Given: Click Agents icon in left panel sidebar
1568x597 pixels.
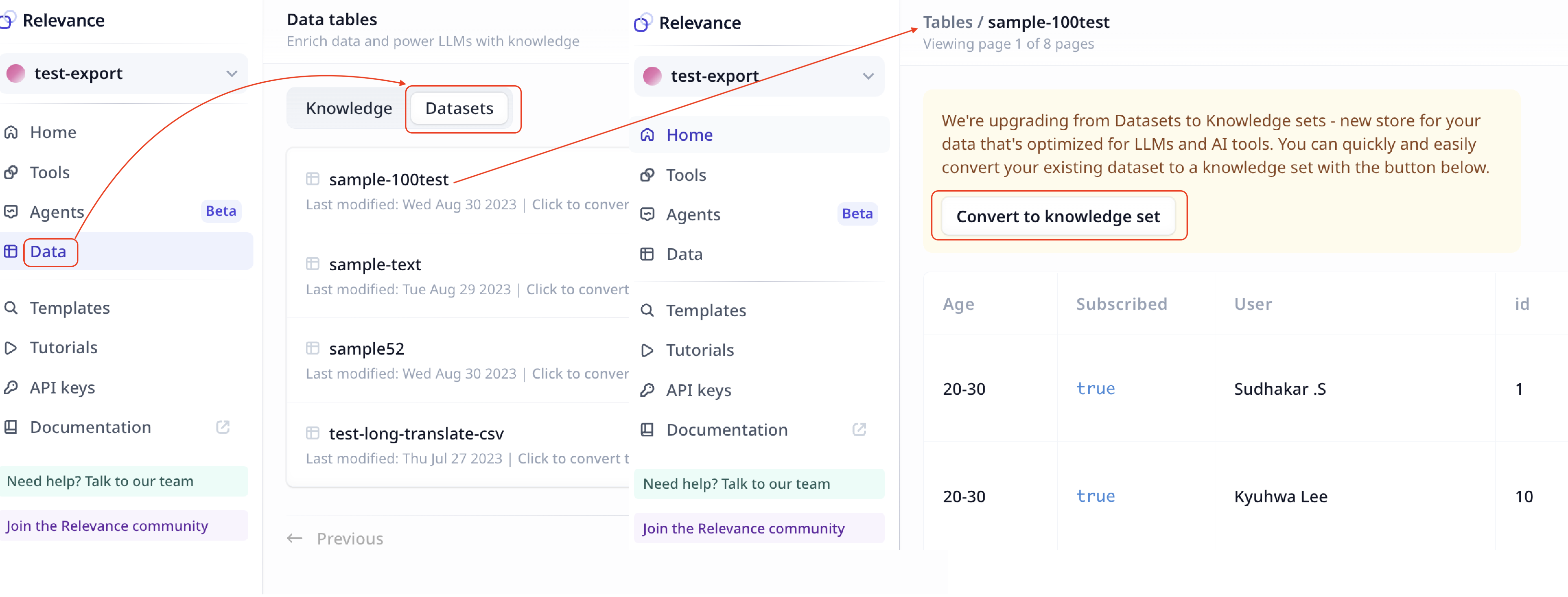Looking at the screenshot, I should [x=11, y=212].
